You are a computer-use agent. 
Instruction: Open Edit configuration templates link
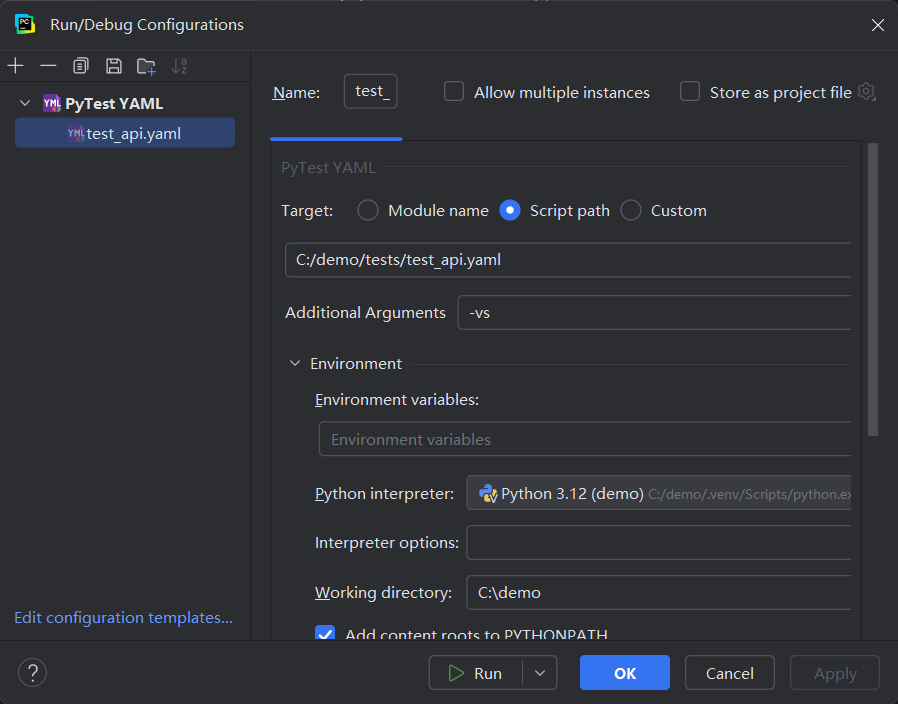pyautogui.click(x=123, y=618)
